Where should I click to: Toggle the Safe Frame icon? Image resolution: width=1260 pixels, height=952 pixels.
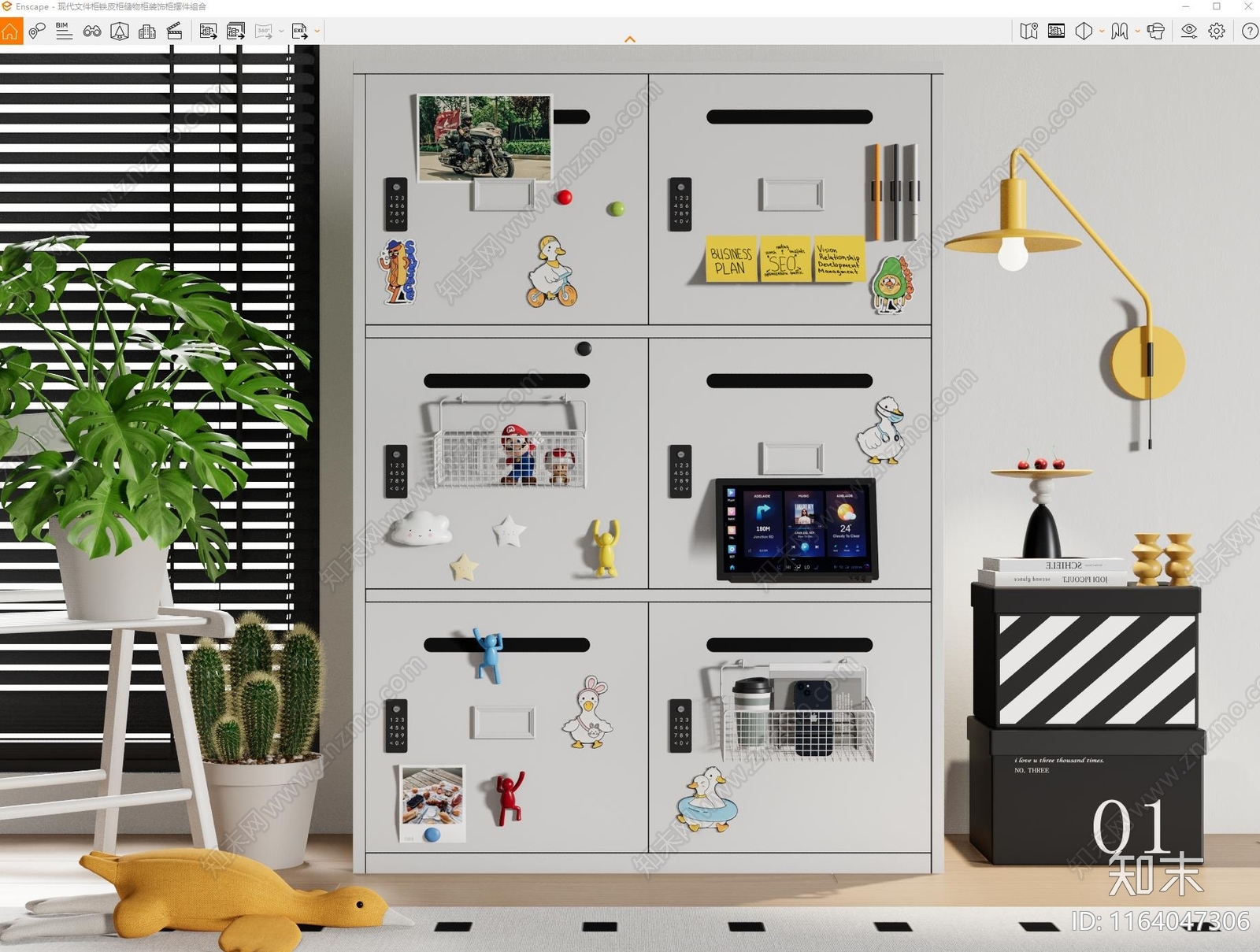point(1057,31)
